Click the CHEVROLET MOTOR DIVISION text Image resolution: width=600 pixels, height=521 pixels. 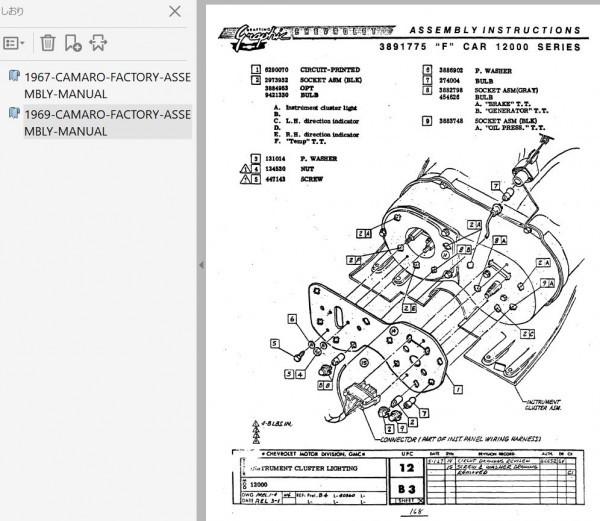(313, 454)
